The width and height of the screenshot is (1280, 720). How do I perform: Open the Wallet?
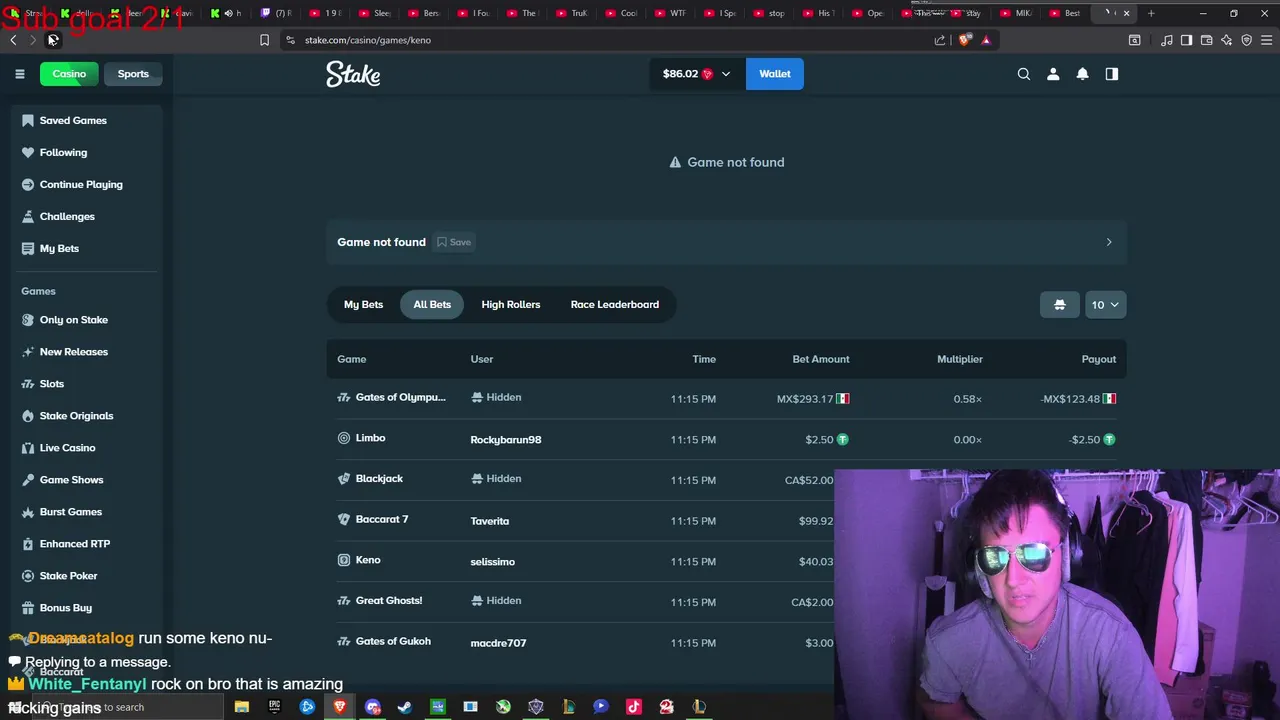pyautogui.click(x=774, y=74)
